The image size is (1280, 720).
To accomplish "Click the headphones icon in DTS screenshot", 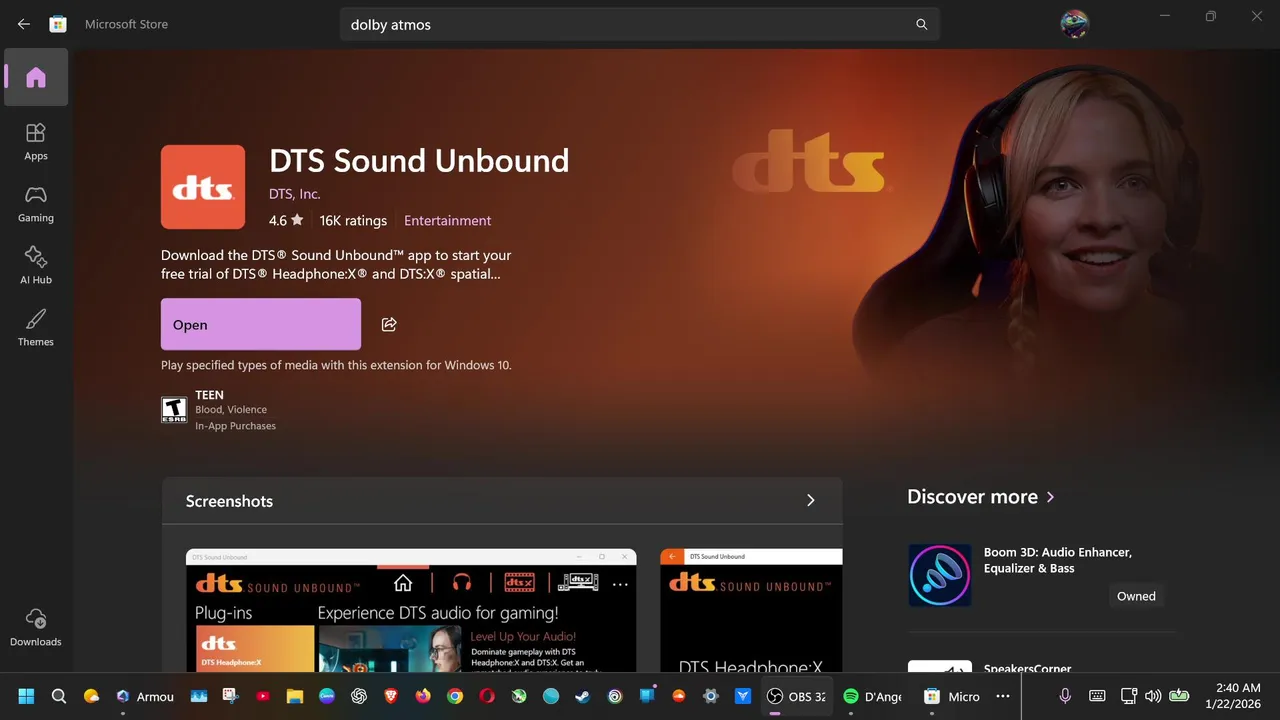I will click(461, 582).
